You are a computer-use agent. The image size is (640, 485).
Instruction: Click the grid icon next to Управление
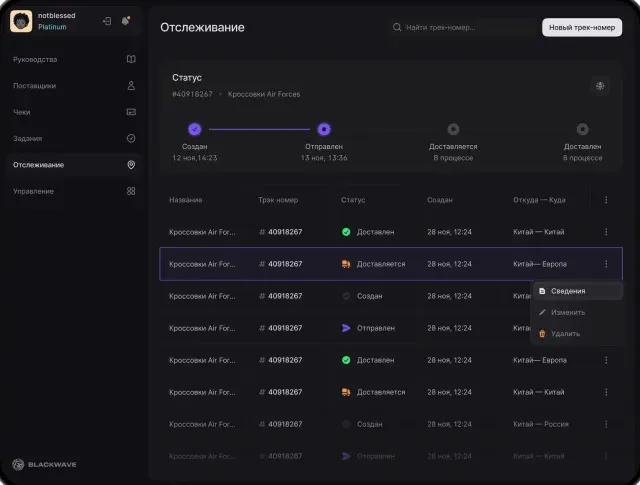point(131,191)
